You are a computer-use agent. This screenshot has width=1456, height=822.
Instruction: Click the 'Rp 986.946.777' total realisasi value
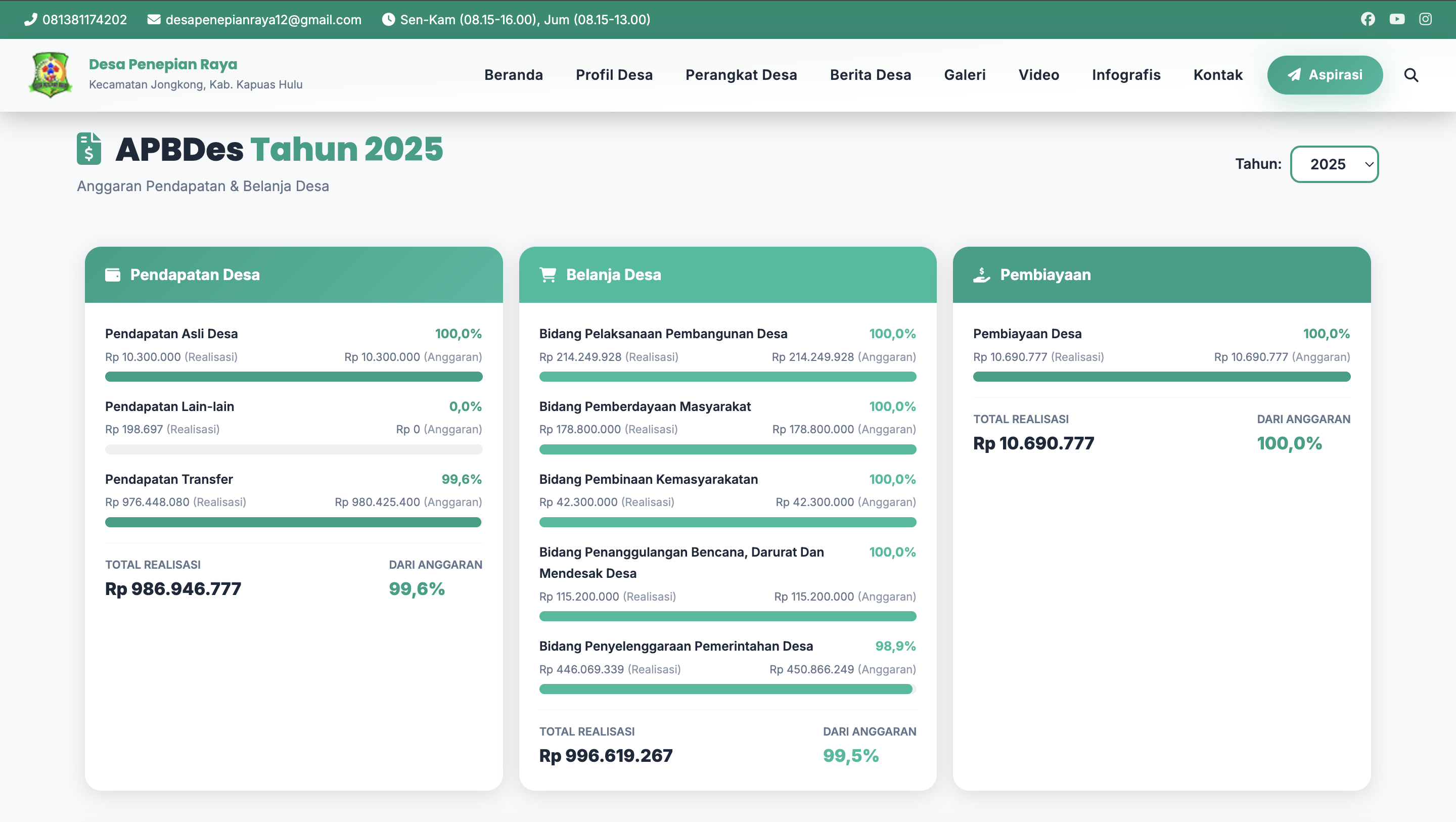pos(173,589)
